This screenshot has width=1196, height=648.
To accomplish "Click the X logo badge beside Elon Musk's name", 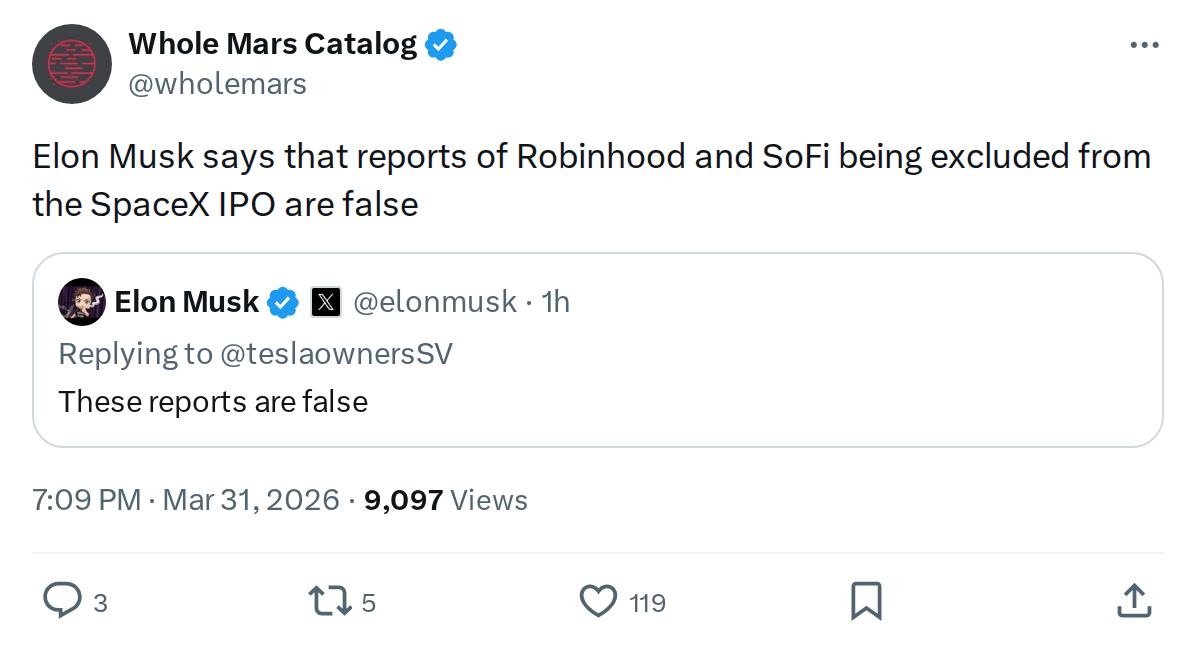I will pyautogui.click(x=325, y=301).
